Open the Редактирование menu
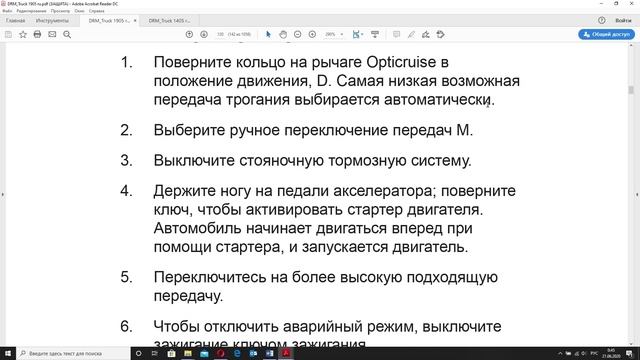Viewport: 640px width, 360px height. click(31, 11)
